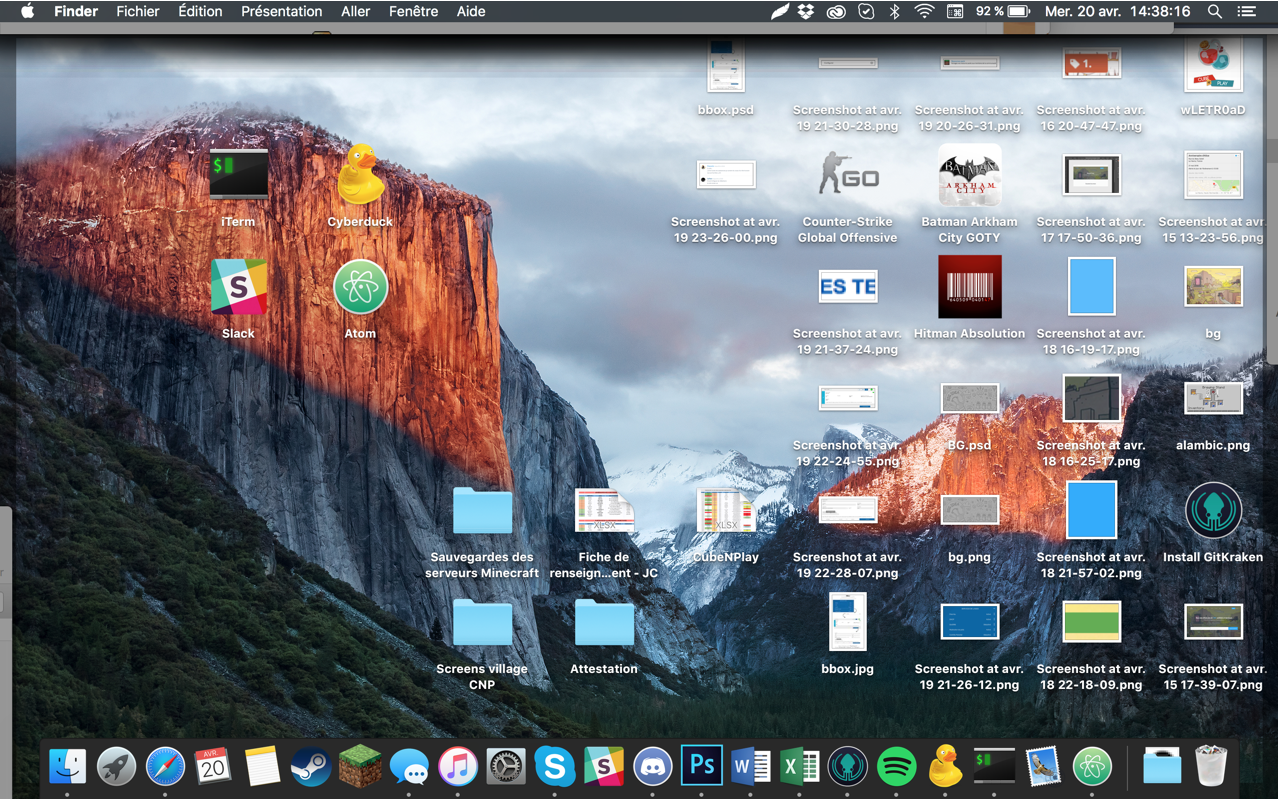Click the Atom desktop shortcut
Screen dimensions: 1279x799
[x=360, y=288]
